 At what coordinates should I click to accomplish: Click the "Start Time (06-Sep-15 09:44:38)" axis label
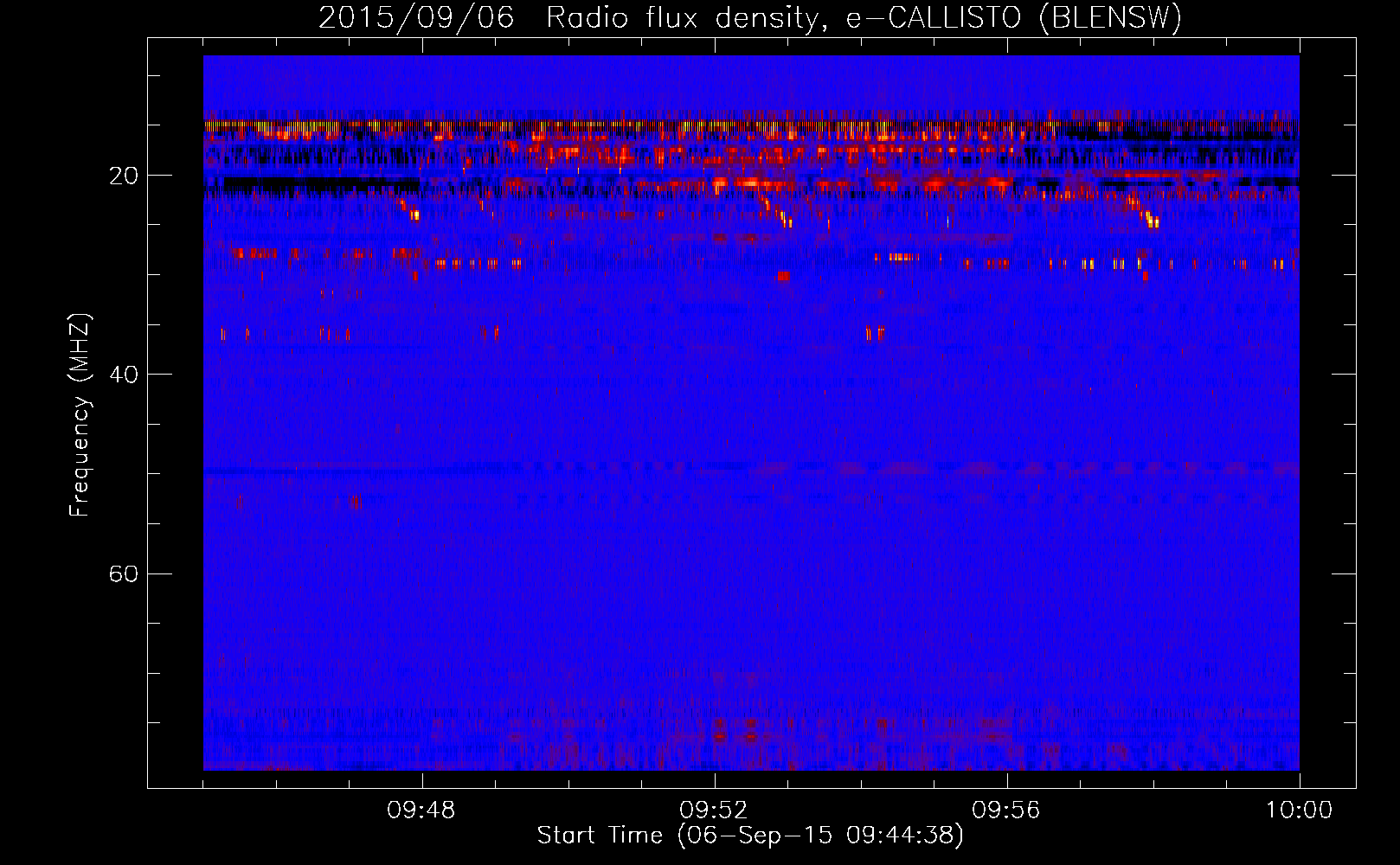[750, 836]
